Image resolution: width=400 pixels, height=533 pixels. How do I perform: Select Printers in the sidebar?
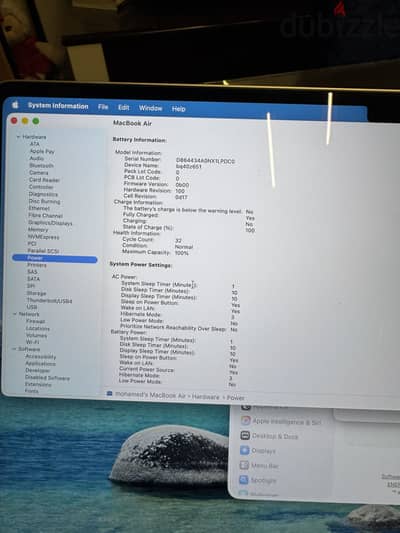(37, 265)
